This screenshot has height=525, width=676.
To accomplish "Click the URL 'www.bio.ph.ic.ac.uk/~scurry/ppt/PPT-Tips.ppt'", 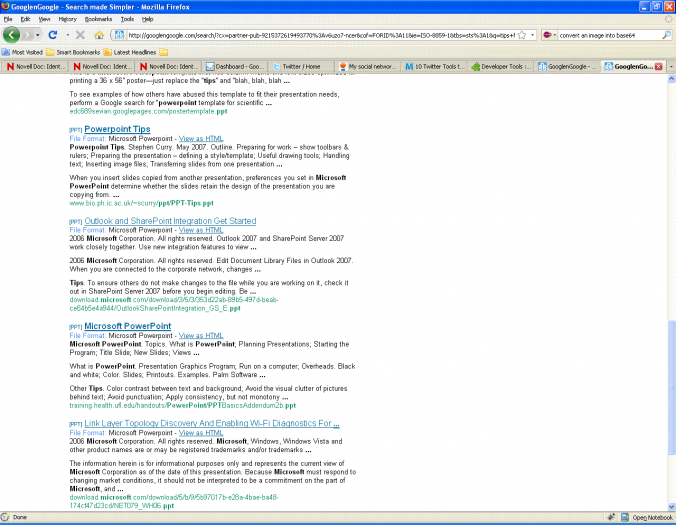I will coord(141,203).
